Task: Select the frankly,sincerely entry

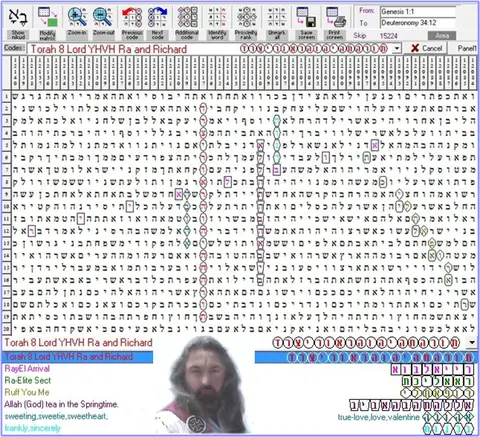Action: point(33,428)
